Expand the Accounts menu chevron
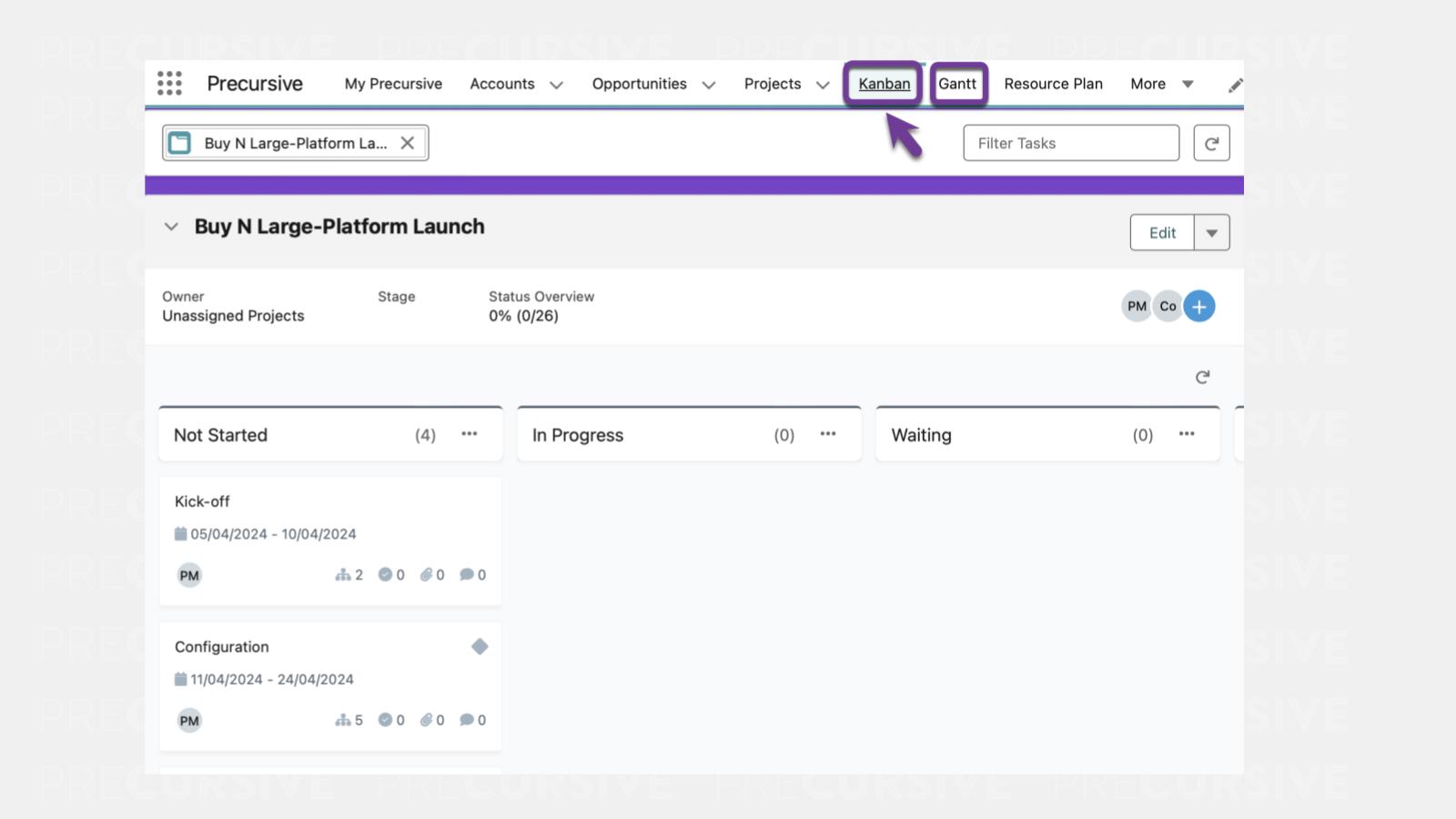1456x819 pixels. 556,85
